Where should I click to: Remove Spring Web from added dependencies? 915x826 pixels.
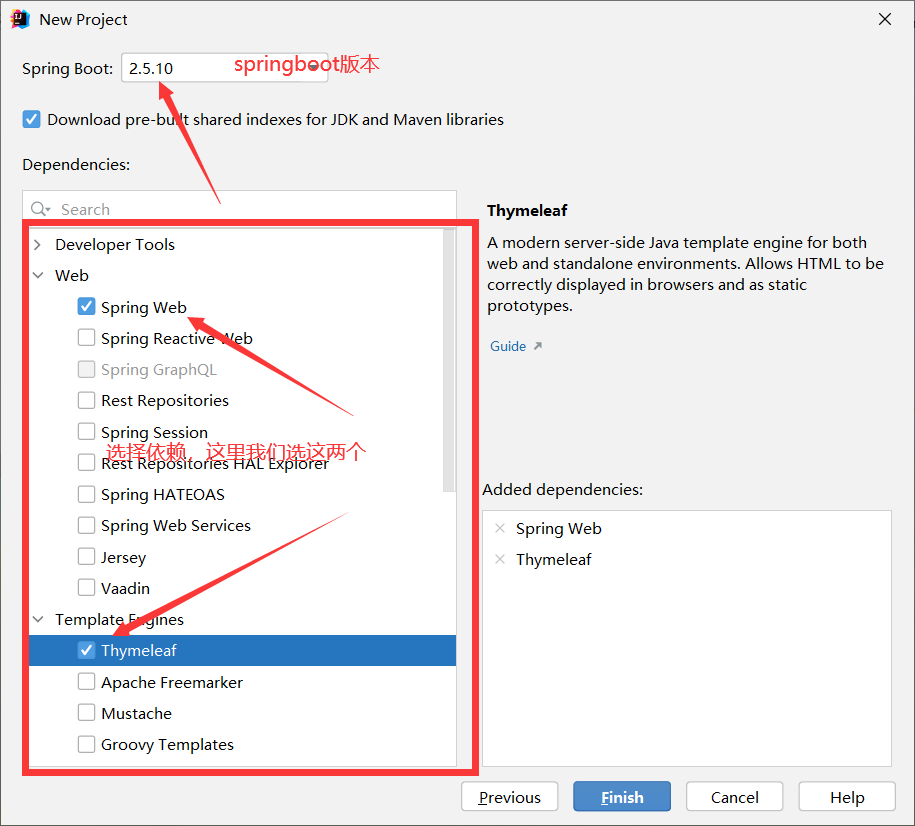tap(500, 528)
